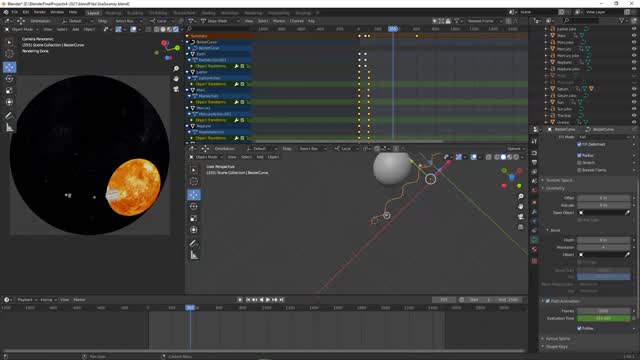Viewport: 640px width, 360px height.
Task: Open the File menu
Action: 15,12
